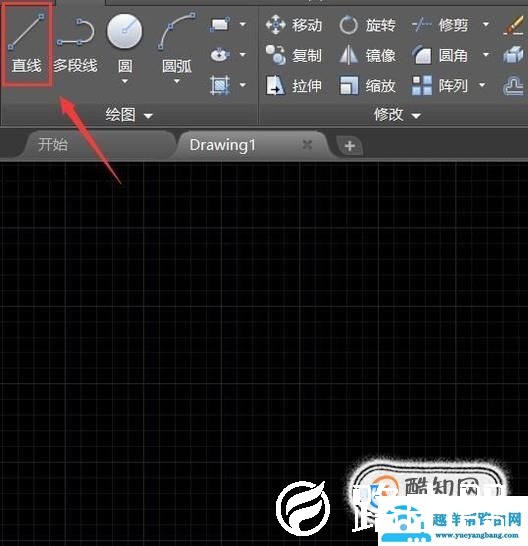Switch to the 开始 tab
Screen dimensions: 528x546
53,145
